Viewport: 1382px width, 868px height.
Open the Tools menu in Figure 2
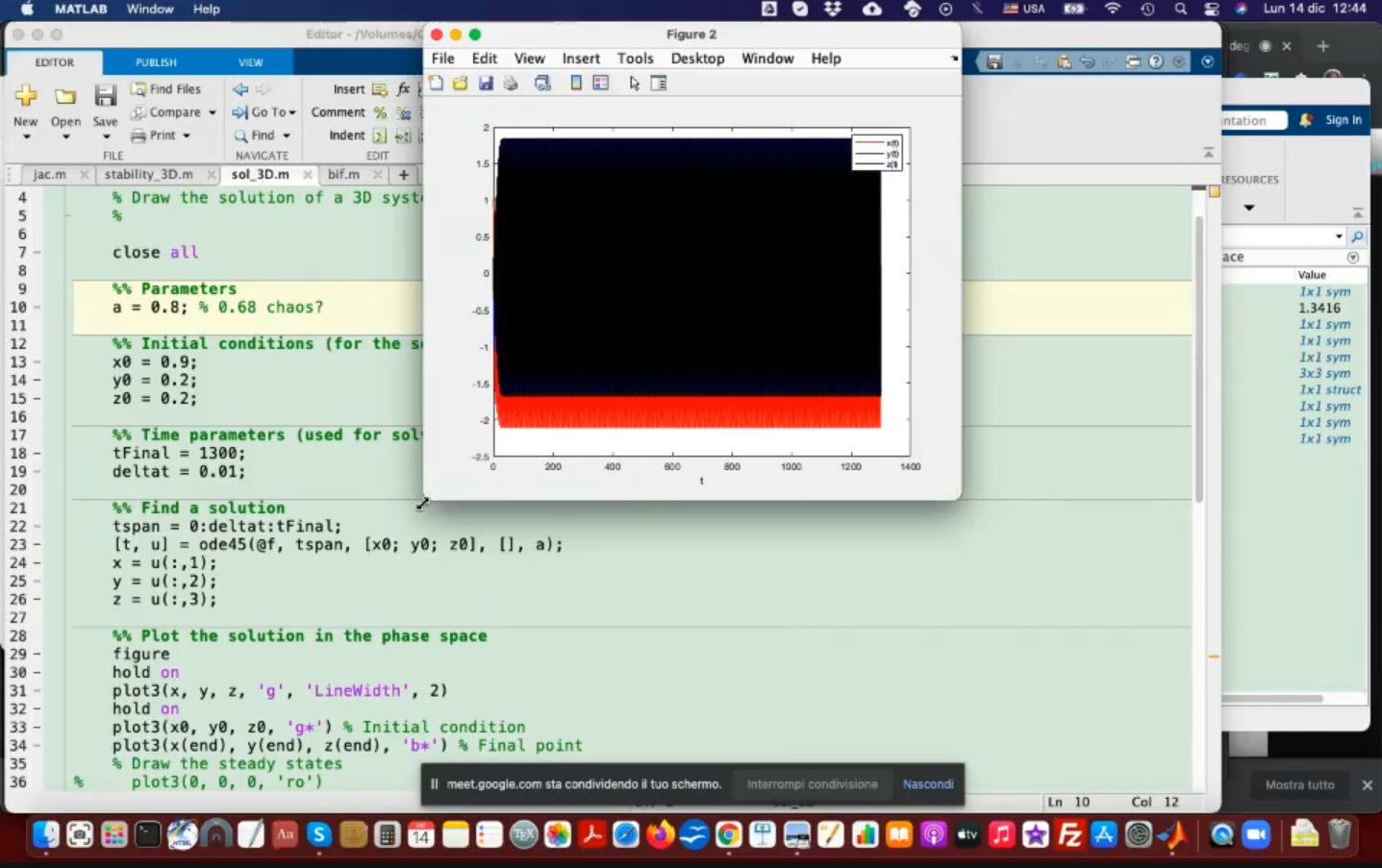click(635, 59)
